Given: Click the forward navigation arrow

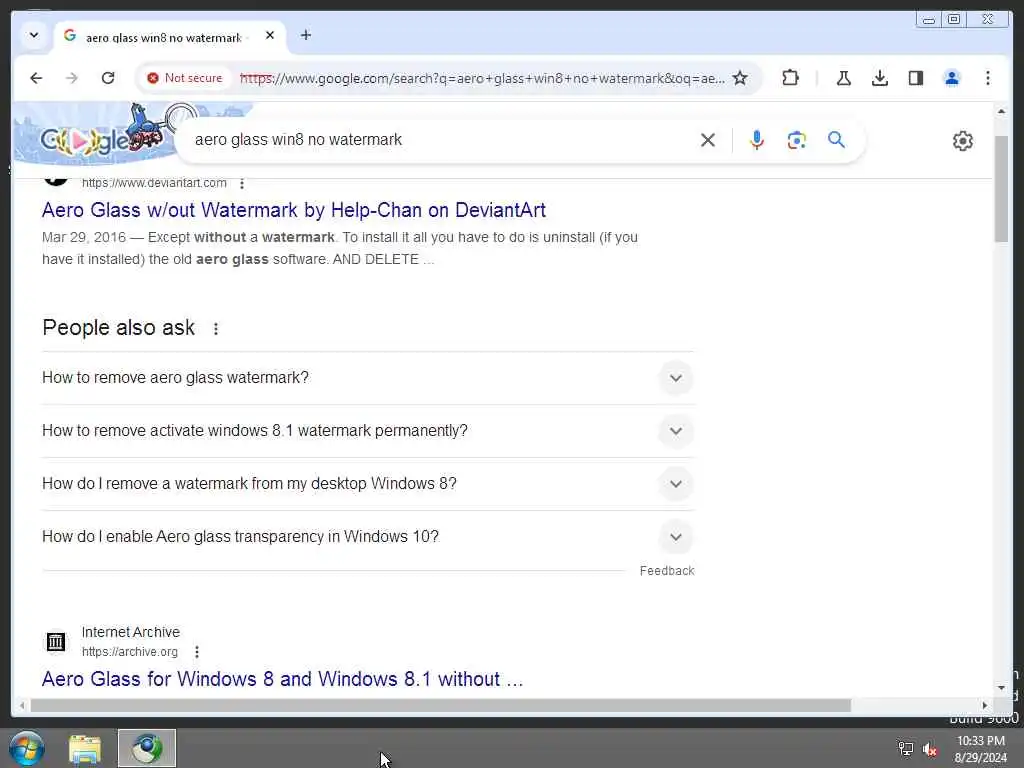Looking at the screenshot, I should pyautogui.click(x=72, y=78).
